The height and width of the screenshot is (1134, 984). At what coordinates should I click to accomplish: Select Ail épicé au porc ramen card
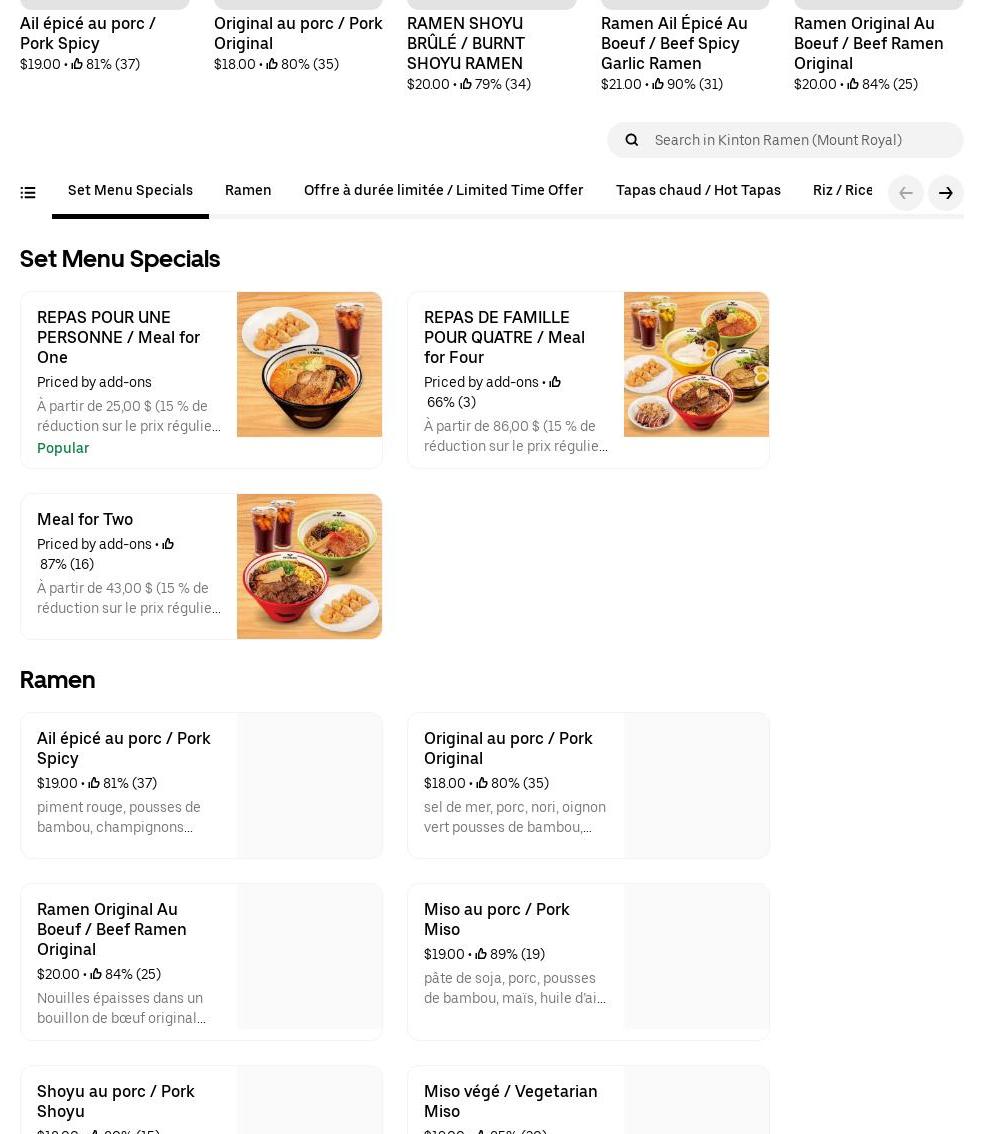click(201, 785)
